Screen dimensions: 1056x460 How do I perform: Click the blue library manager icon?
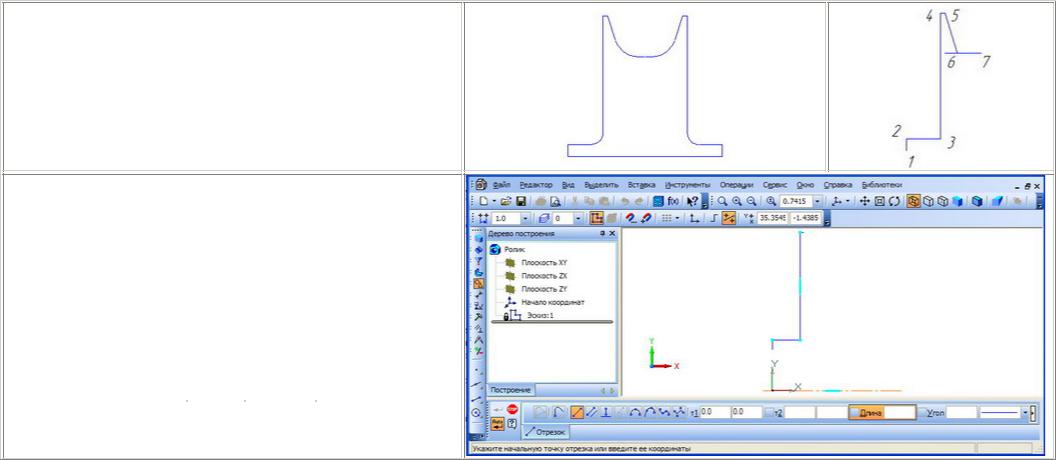[x=659, y=201]
